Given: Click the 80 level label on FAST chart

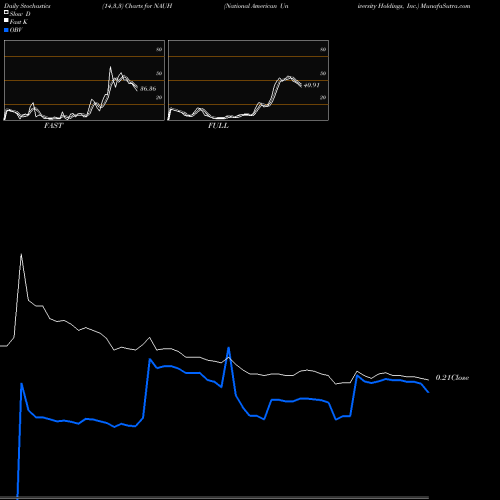Looking at the screenshot, I should tap(159, 49).
